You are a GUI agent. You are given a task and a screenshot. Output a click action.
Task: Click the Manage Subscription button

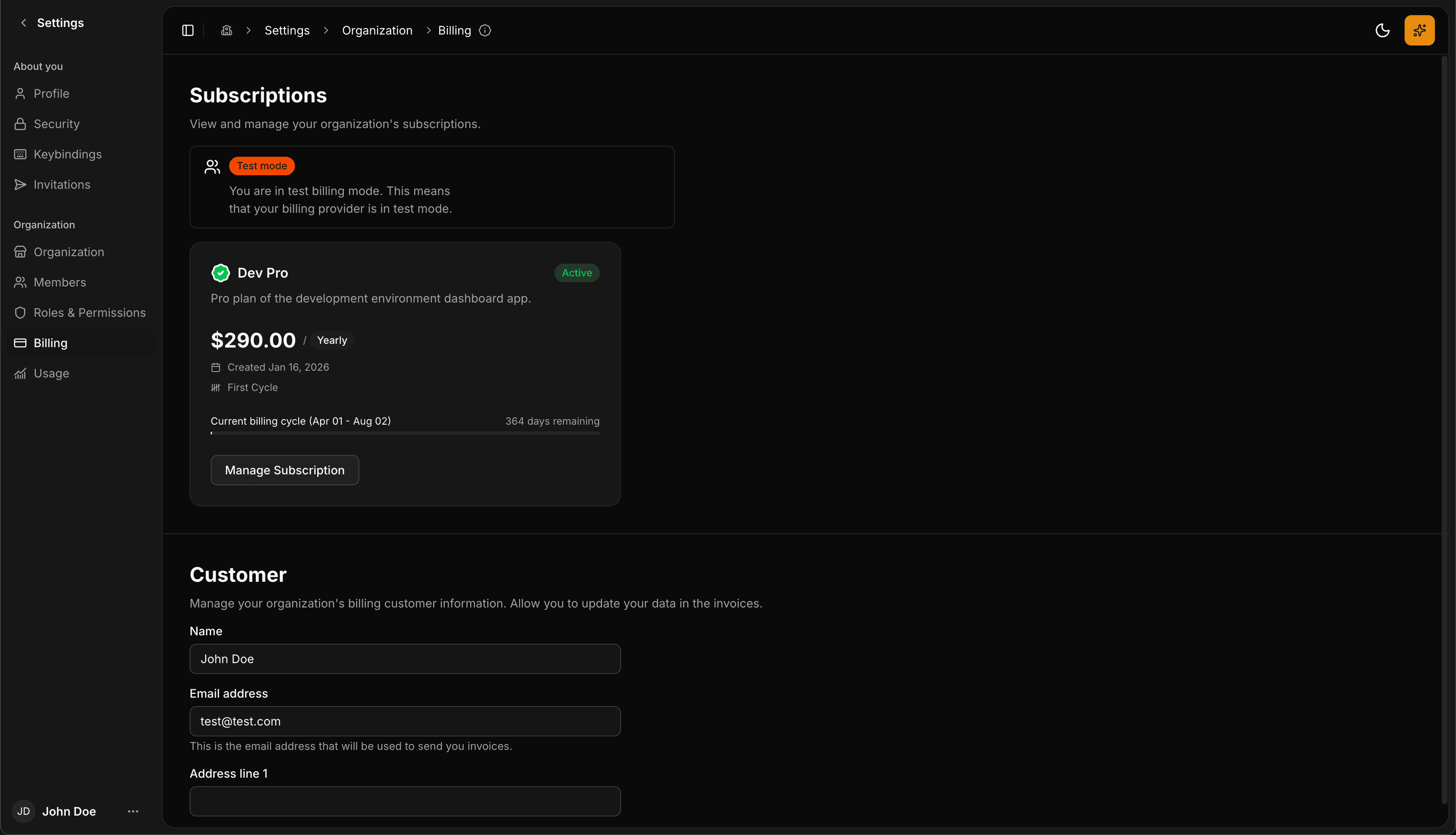coord(284,470)
